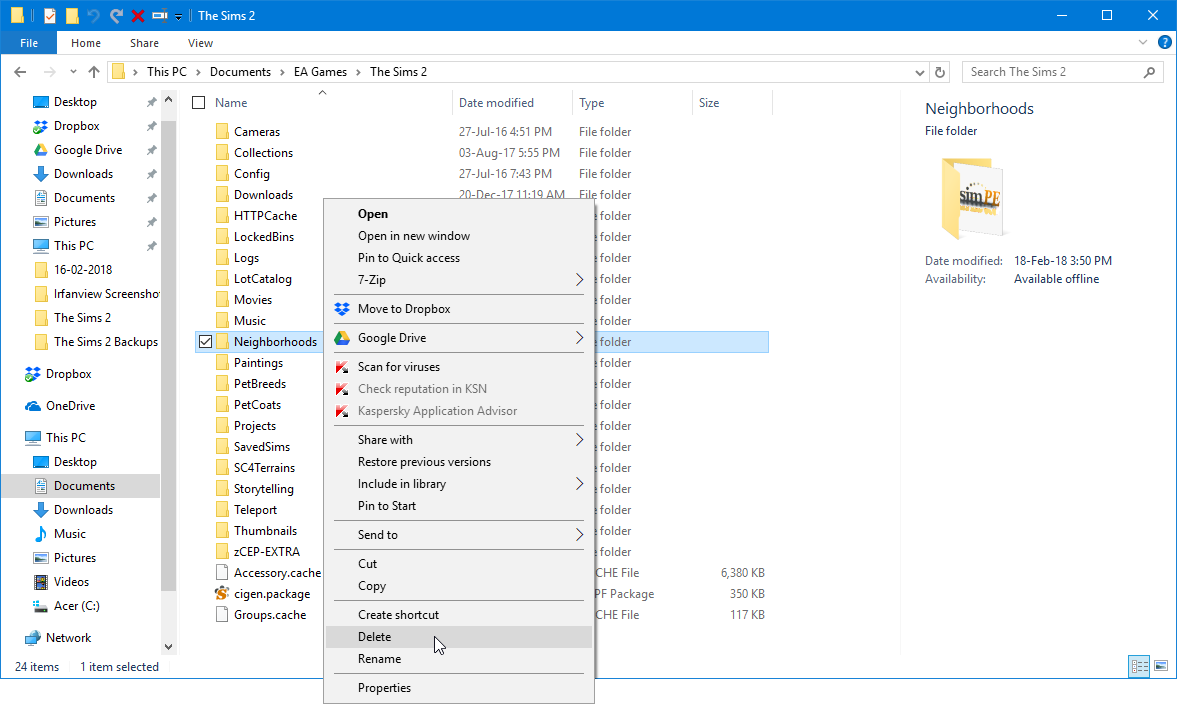Sort by the Date modified column header
Image resolution: width=1177 pixels, height=704 pixels.
[x=512, y=103]
